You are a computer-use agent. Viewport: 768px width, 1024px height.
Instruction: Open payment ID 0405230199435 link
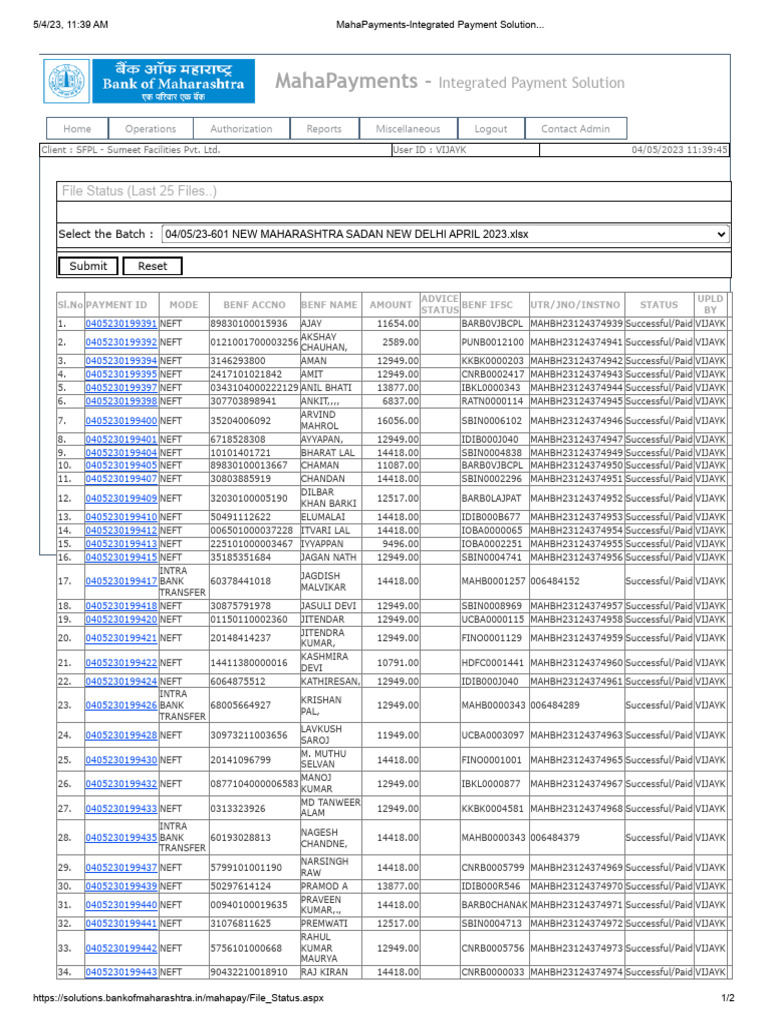click(x=121, y=838)
